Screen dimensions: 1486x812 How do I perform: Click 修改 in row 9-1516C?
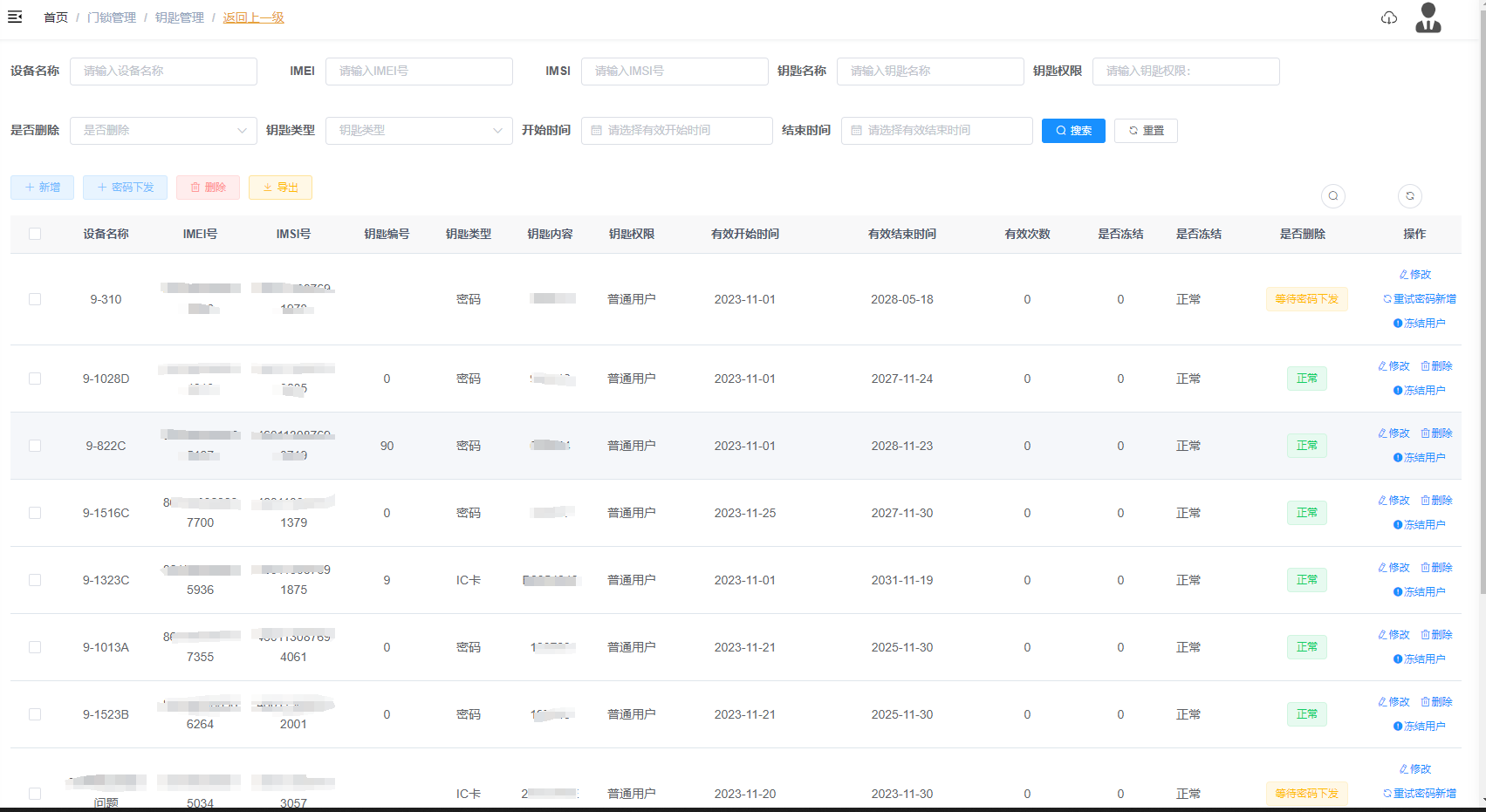(x=1394, y=501)
